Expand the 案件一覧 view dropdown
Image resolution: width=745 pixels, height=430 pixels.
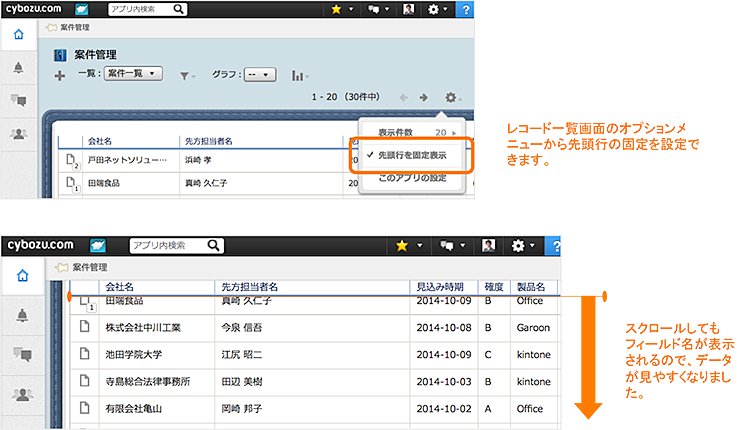[134, 75]
